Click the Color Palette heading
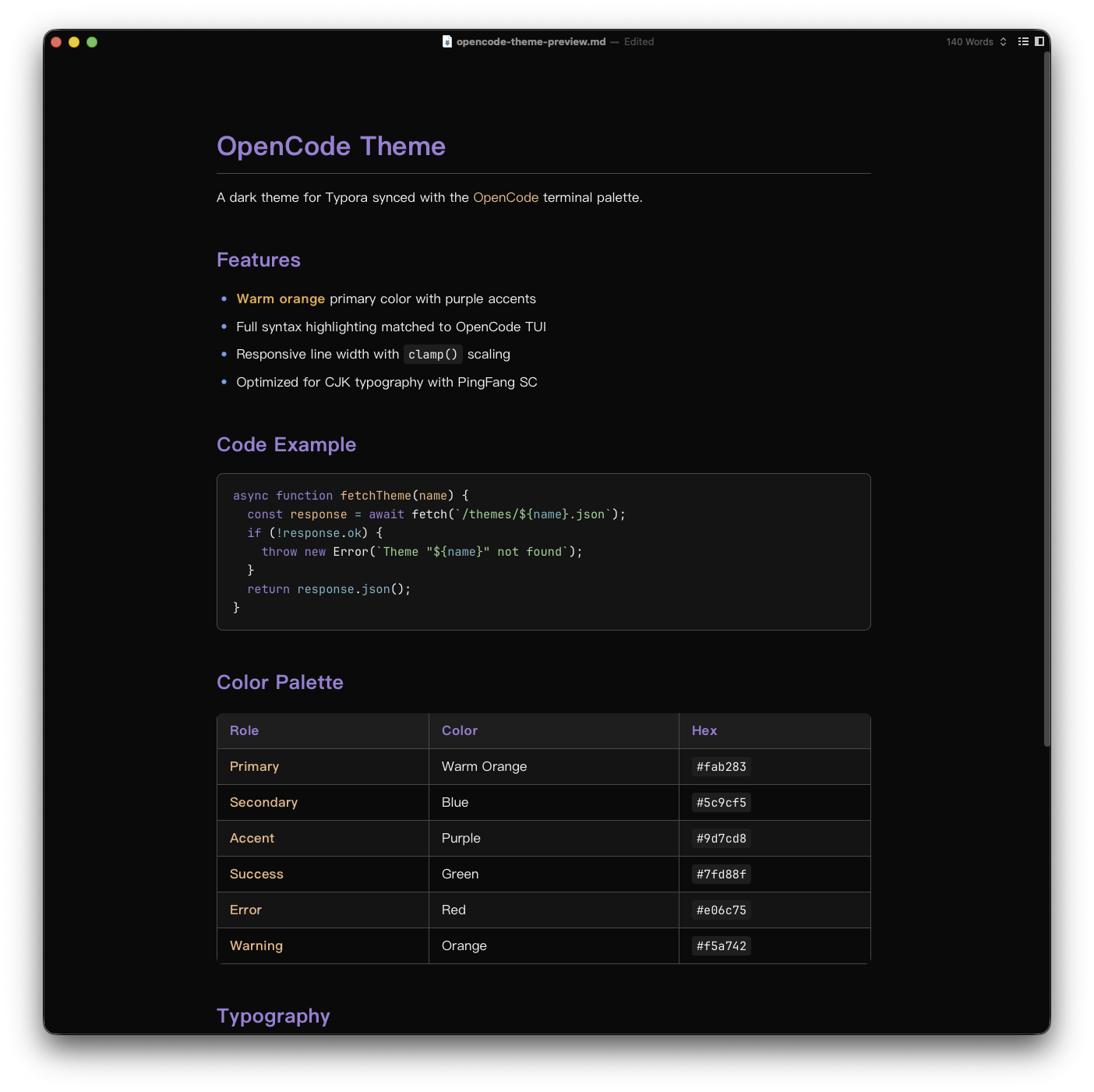1094x1092 pixels. (280, 682)
